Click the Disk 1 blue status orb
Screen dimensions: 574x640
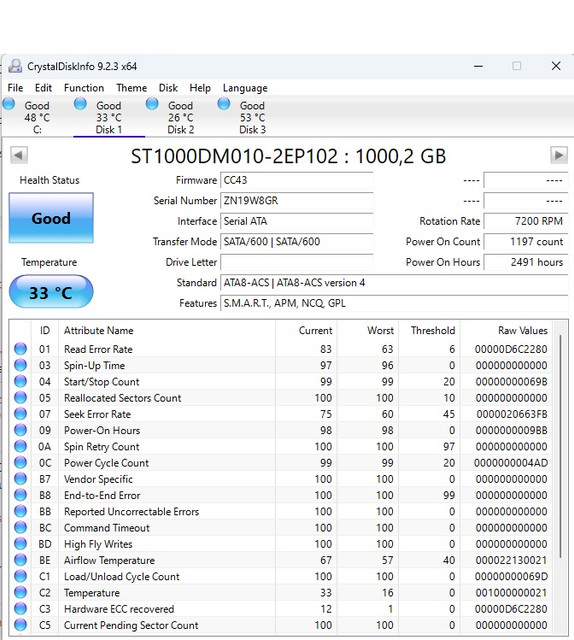pyautogui.click(x=80, y=104)
